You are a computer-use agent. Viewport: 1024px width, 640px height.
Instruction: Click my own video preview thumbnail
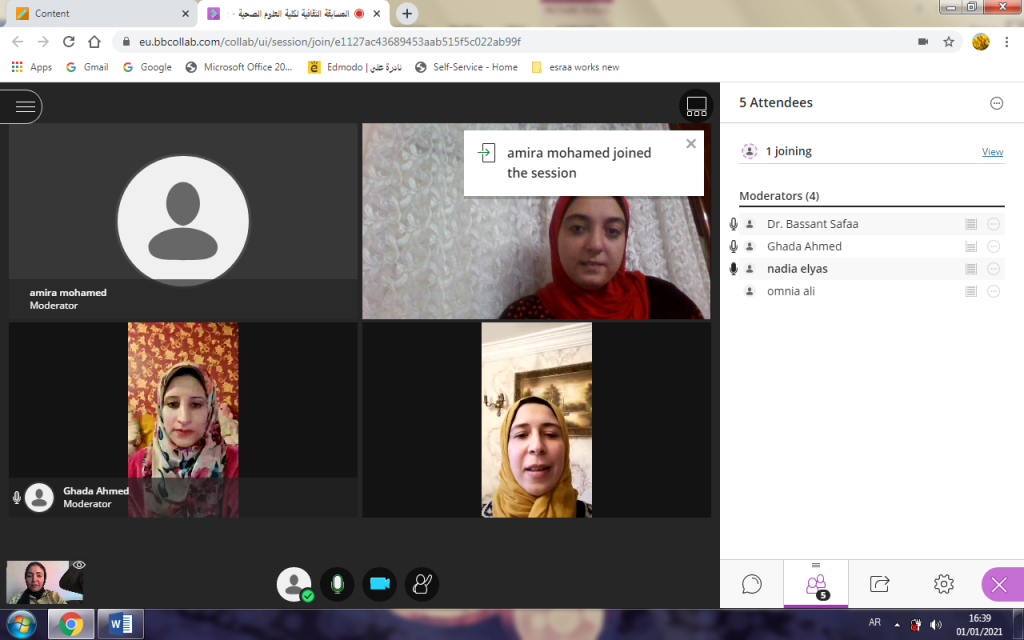pyautogui.click(x=44, y=582)
